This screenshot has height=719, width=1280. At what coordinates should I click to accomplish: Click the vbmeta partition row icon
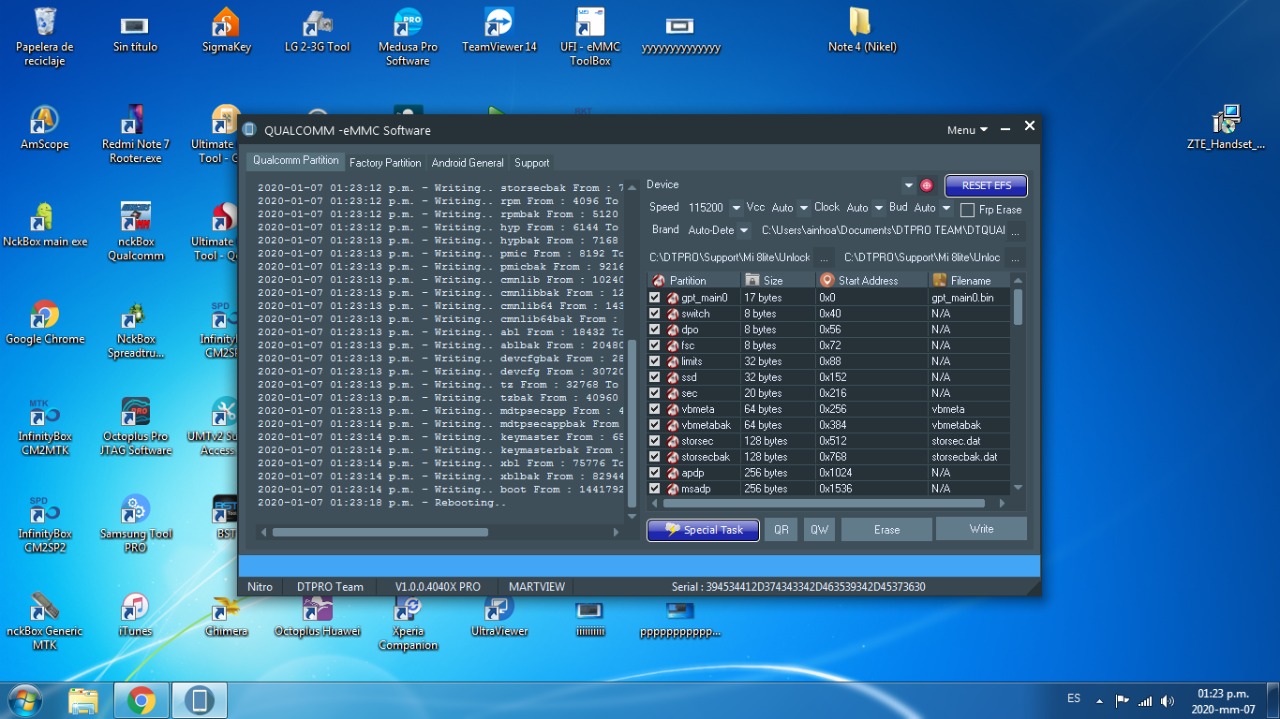click(x=673, y=410)
